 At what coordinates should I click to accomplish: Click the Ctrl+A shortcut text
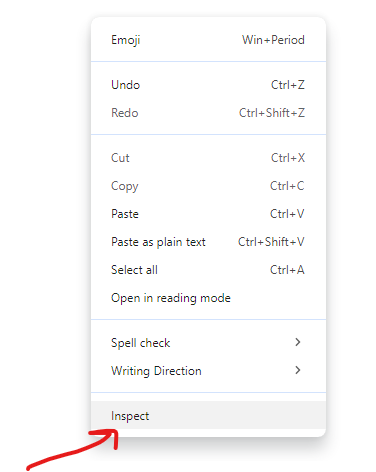coord(287,270)
